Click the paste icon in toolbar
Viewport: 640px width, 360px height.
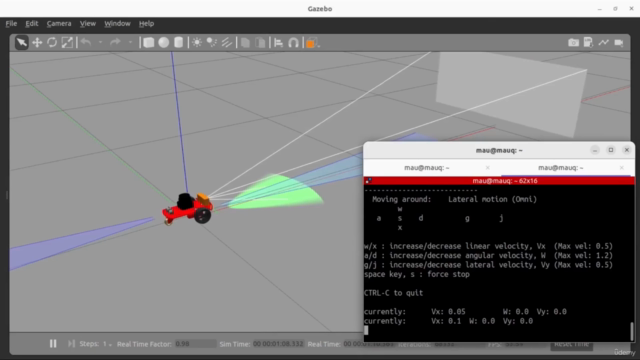(x=260, y=42)
